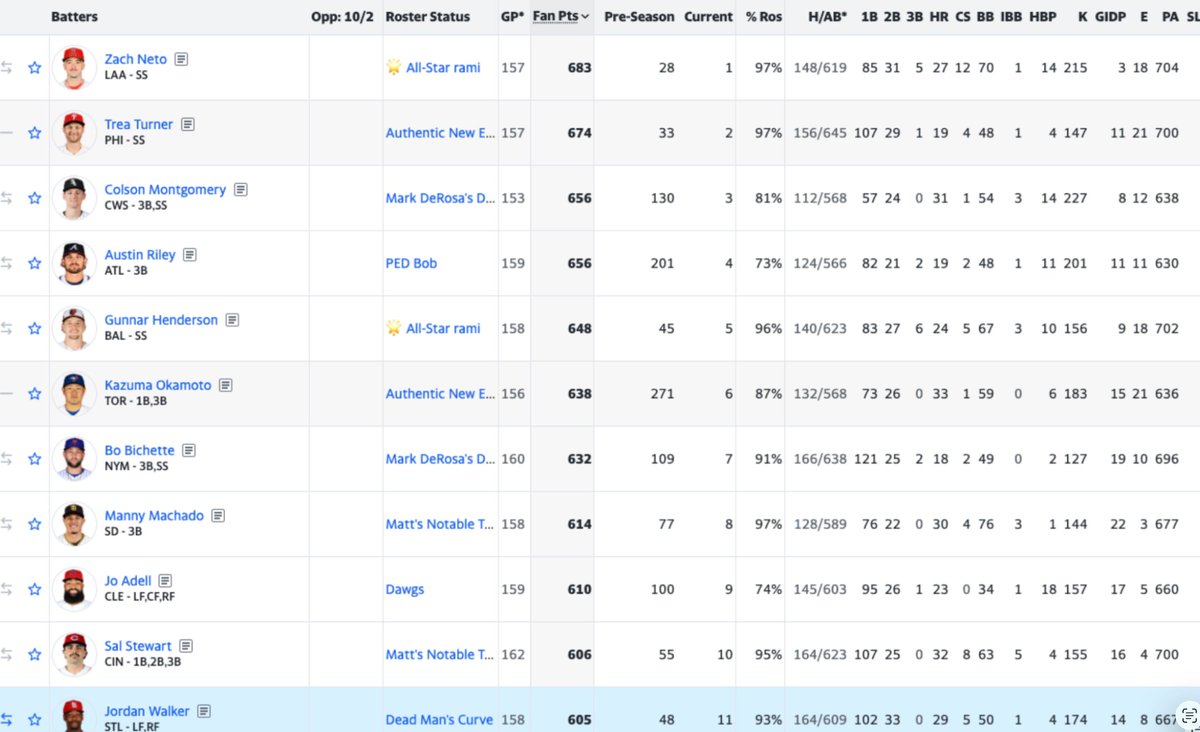Viewport: 1200px width, 732px height.
Task: Open the player note icon beside Trea Turner
Action: click(x=188, y=124)
